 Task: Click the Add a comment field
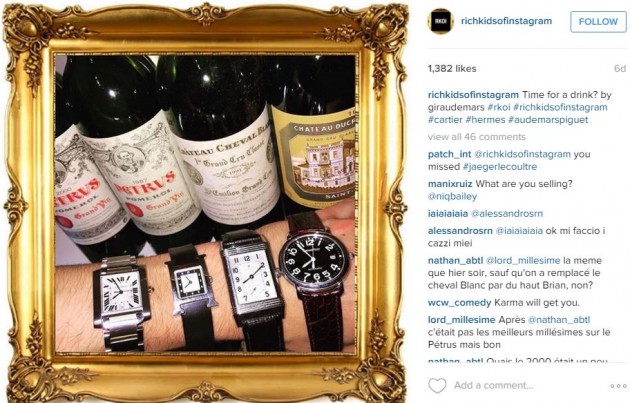[493, 385]
